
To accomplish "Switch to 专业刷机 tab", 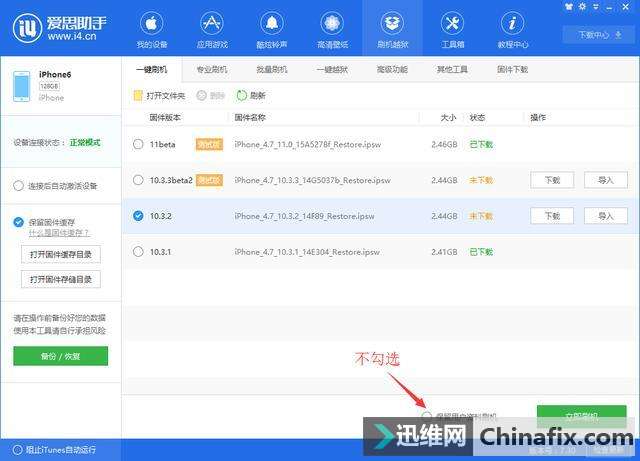I will (211, 69).
